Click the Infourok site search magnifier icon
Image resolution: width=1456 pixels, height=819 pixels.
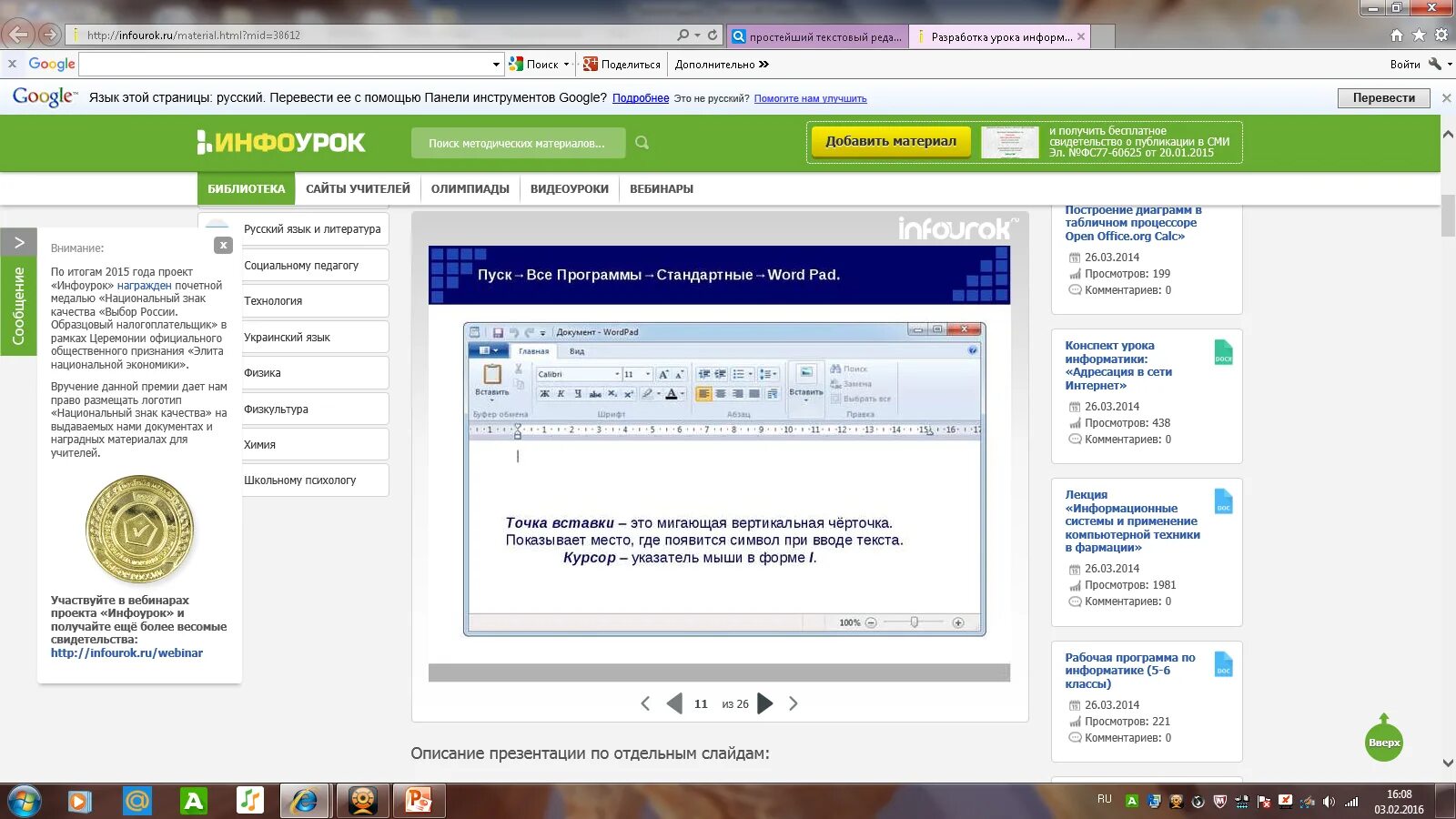point(642,143)
